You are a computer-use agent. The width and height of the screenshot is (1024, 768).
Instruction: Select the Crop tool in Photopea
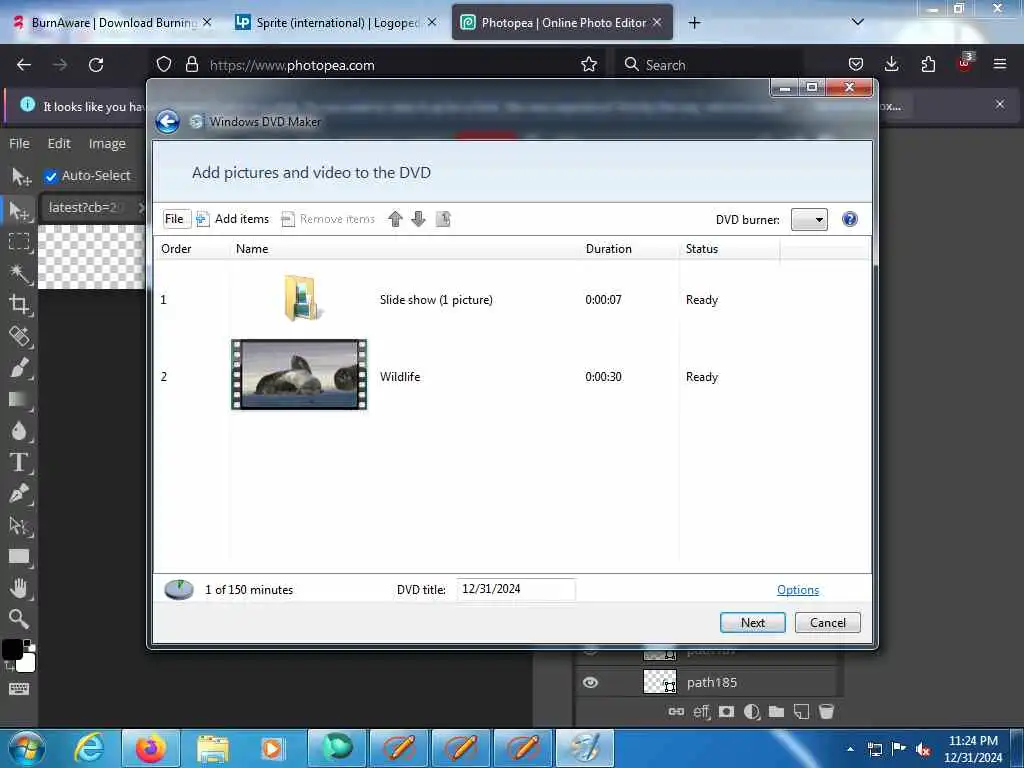20,304
